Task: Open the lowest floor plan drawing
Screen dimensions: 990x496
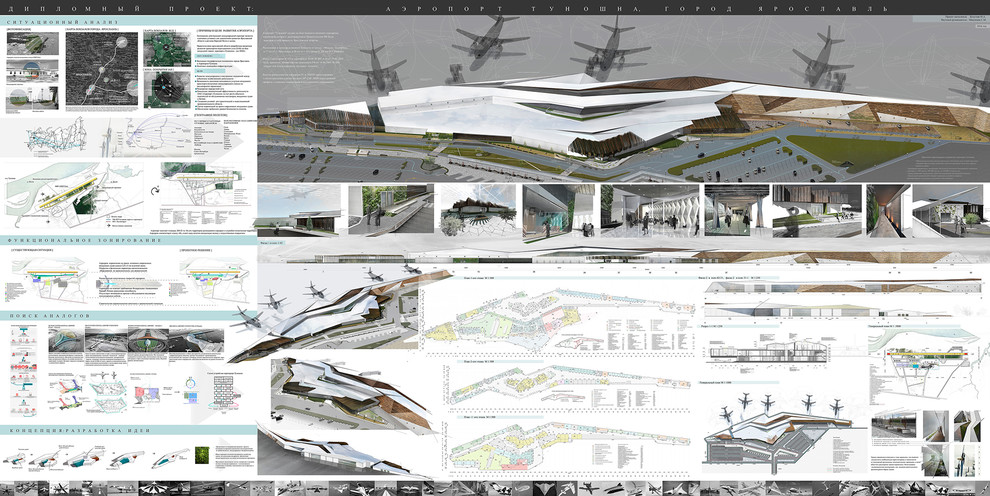Action: (571, 447)
